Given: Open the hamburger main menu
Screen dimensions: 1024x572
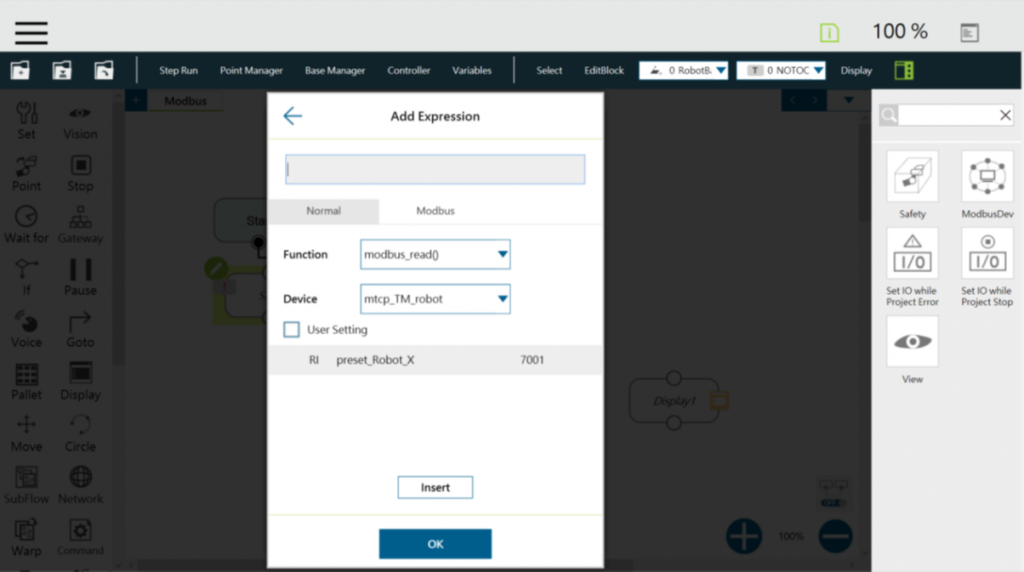Looking at the screenshot, I should pyautogui.click(x=31, y=32).
